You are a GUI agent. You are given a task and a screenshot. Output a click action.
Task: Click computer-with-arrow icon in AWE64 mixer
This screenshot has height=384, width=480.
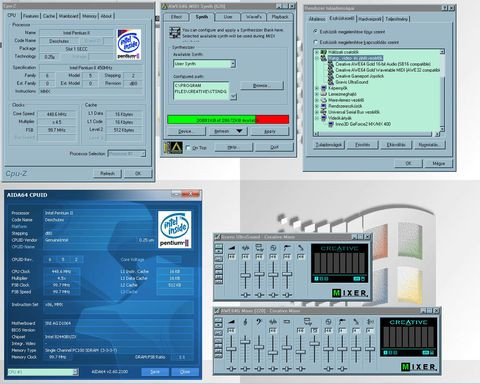[x=307, y=322]
